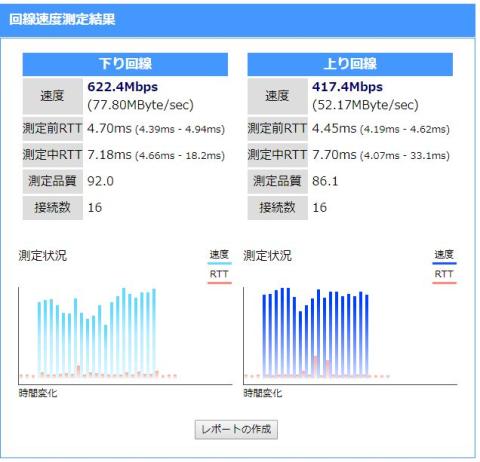Click the range (4.19ms - 4.62ms)
The width and height of the screenshot is (480, 462).
point(405,129)
